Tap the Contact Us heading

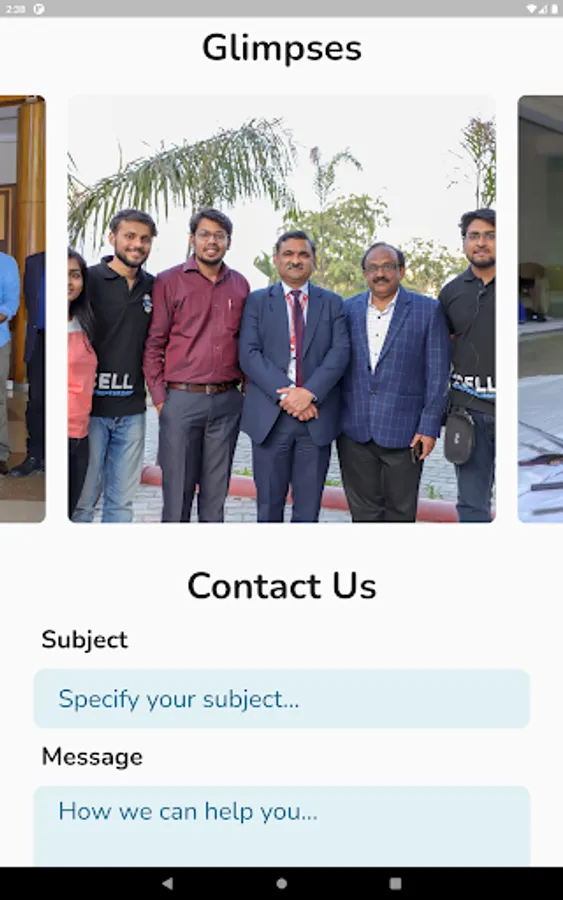pyautogui.click(x=282, y=586)
